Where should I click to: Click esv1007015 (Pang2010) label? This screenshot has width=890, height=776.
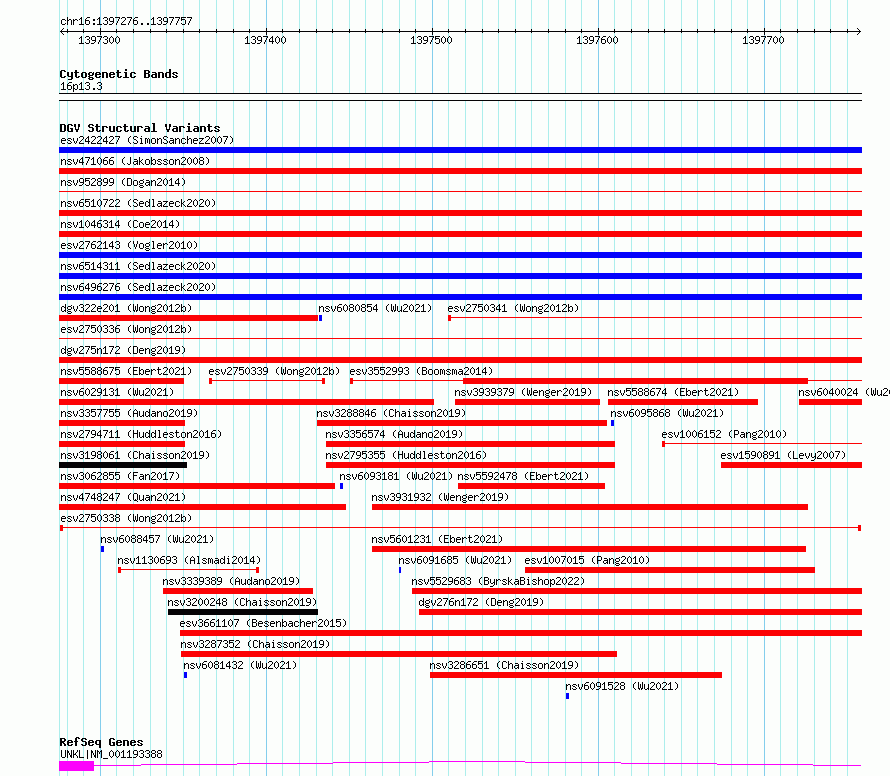coord(587,560)
